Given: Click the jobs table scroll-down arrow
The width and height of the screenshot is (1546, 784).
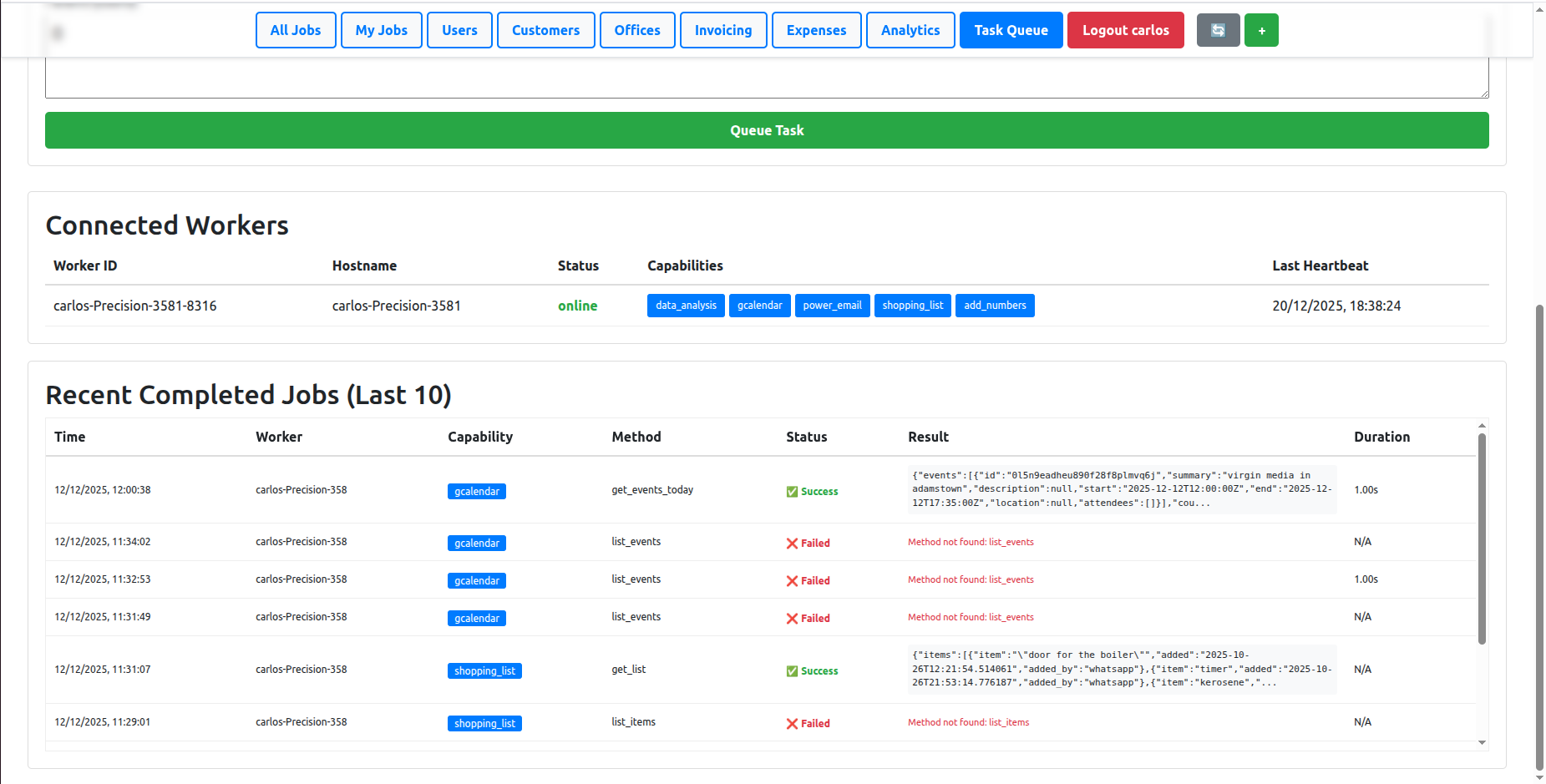Looking at the screenshot, I should pyautogui.click(x=1482, y=742).
